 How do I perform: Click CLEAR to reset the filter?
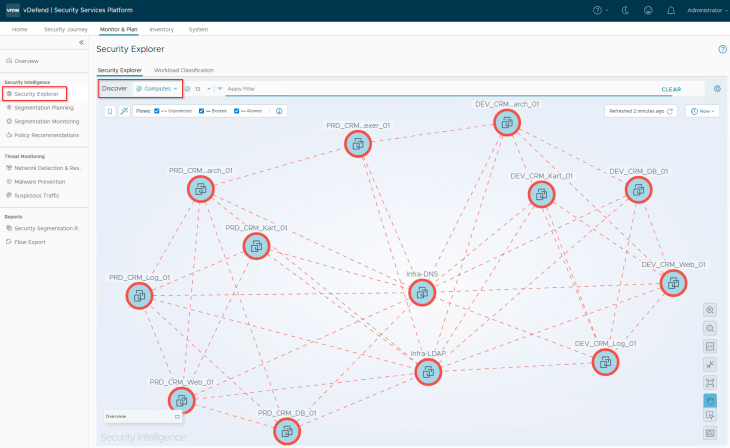coord(671,89)
